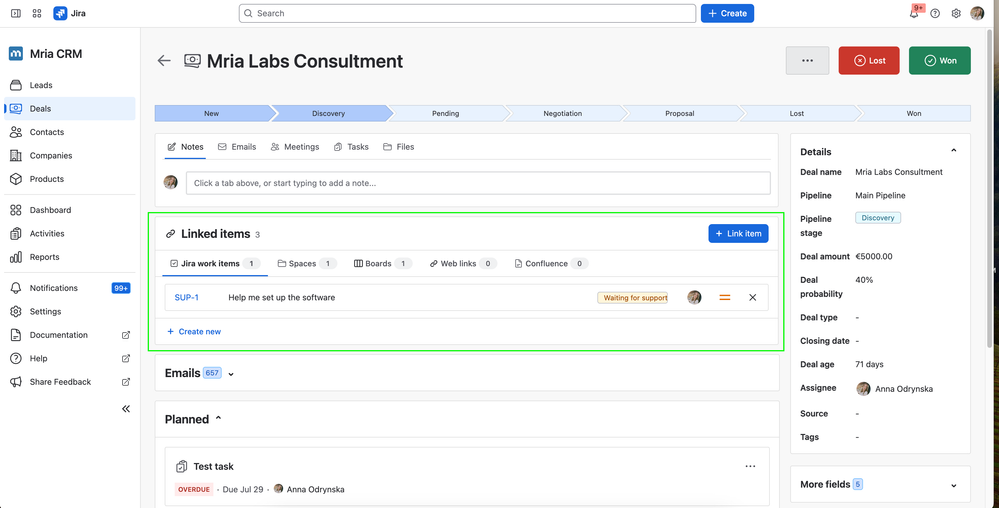Open Settings in the sidebar
Viewport: 999px width, 508px height.
coord(70,312)
